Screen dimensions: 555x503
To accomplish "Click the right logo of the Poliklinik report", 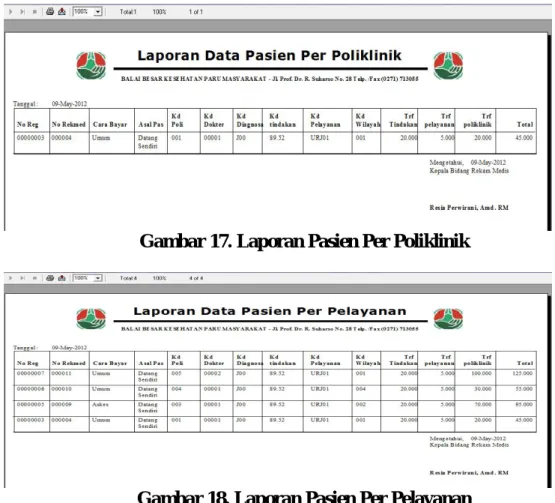I will [x=448, y=65].
